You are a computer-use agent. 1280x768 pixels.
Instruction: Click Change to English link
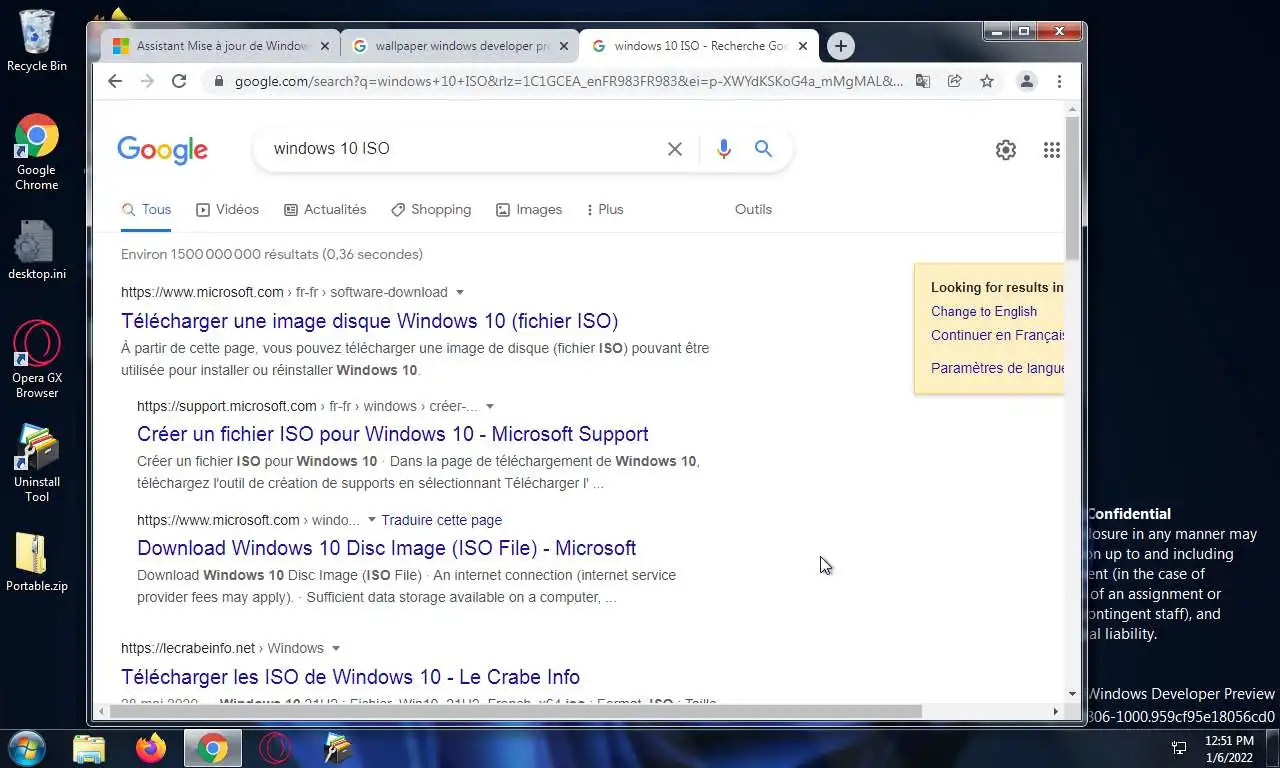pyautogui.click(x=983, y=311)
